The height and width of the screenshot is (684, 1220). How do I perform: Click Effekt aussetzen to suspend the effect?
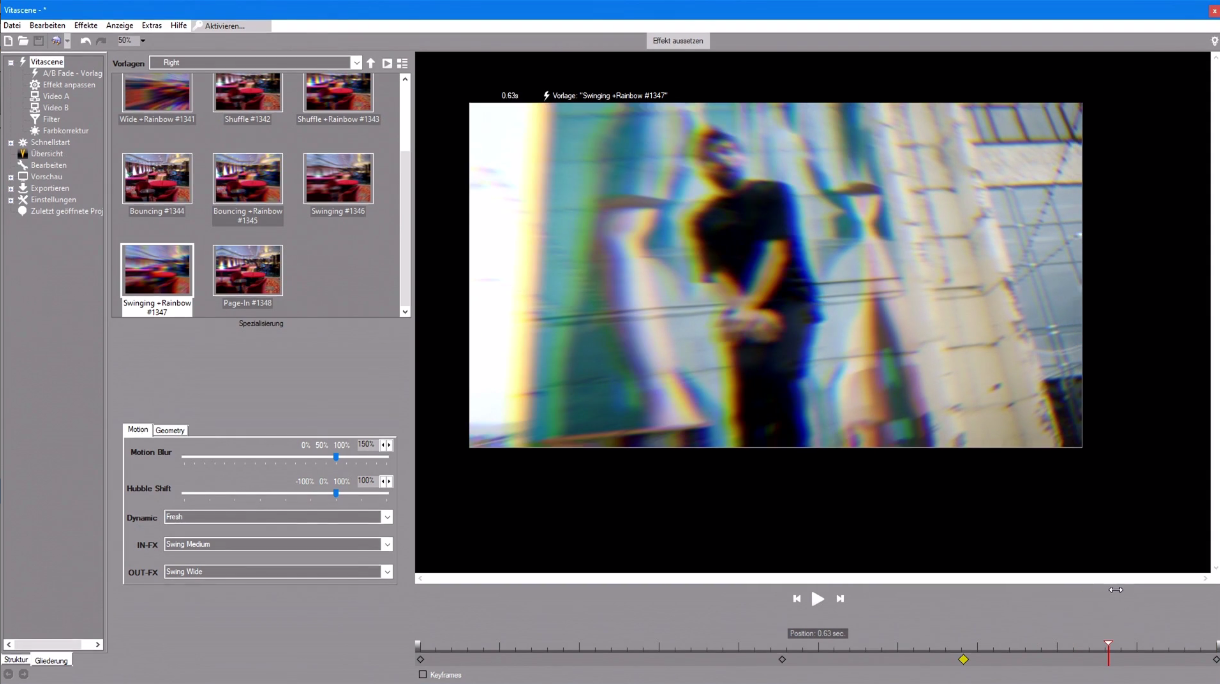pos(678,40)
